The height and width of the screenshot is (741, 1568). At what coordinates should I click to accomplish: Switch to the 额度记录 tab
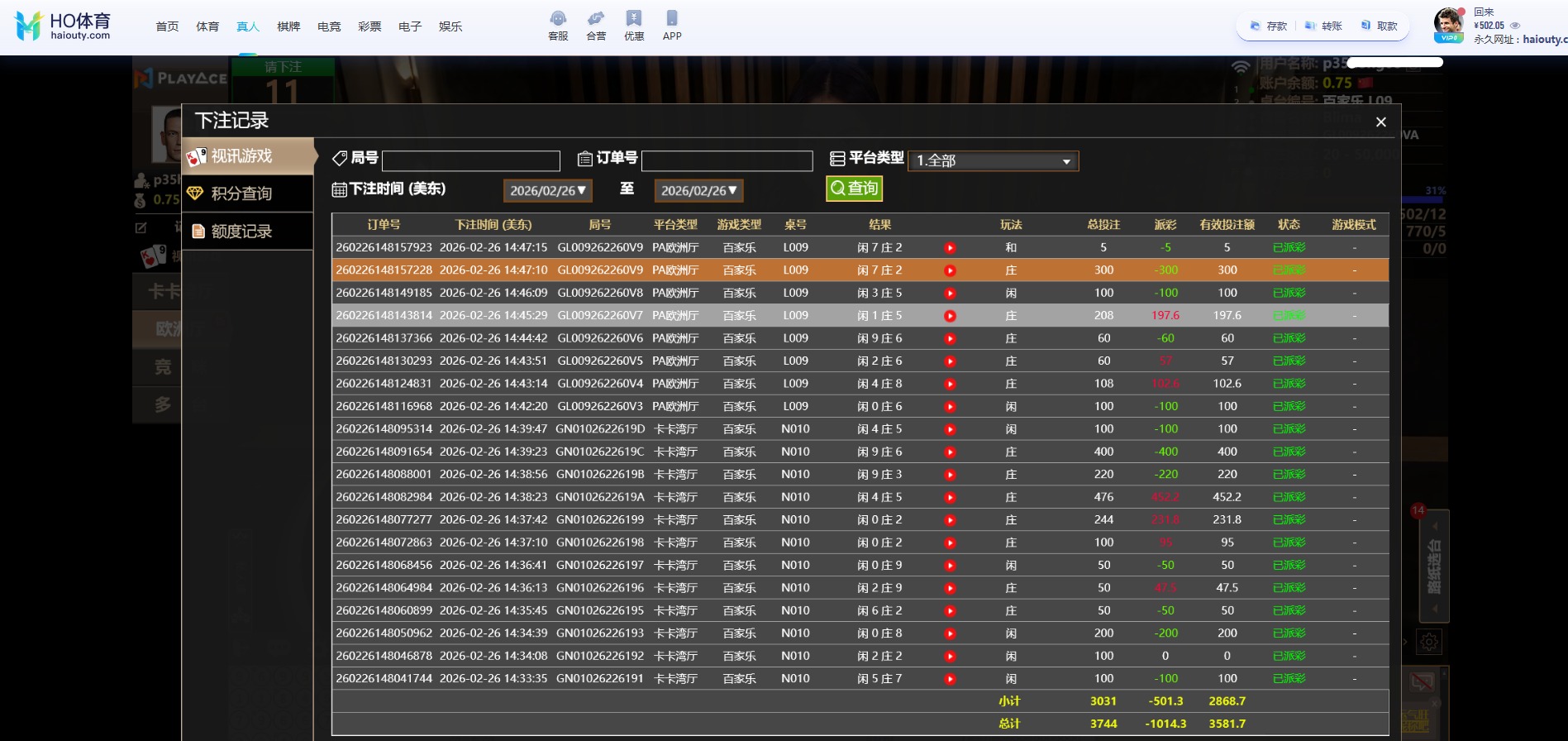click(241, 232)
